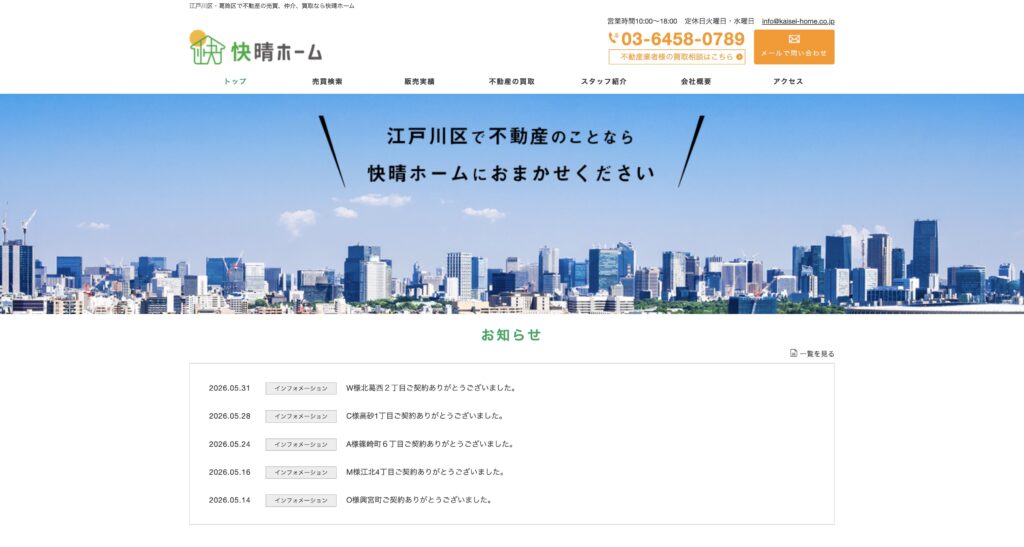The height and width of the screenshot is (547, 1024).
Task: Click インフォメーション tag on 2026.05.24 row
Action: pos(301,445)
